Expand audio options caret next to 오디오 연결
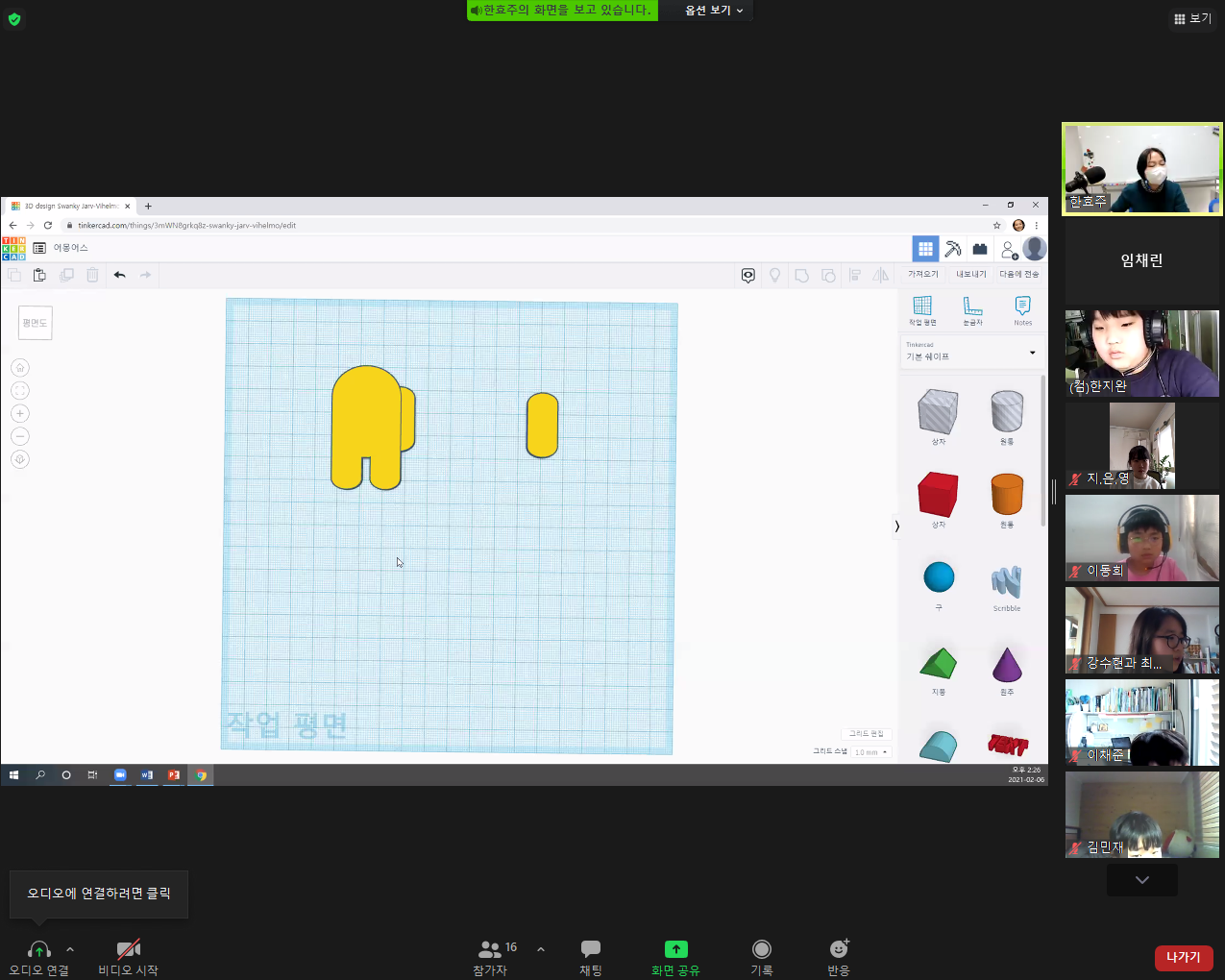1225x980 pixels. [x=70, y=949]
